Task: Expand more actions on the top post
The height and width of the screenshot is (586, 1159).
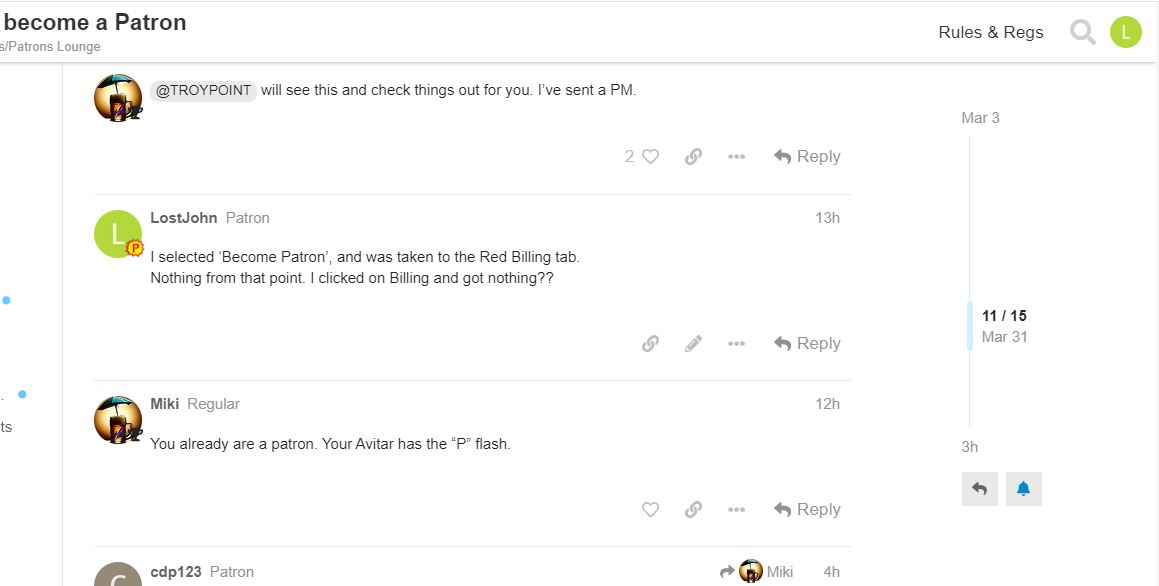Action: coord(737,157)
